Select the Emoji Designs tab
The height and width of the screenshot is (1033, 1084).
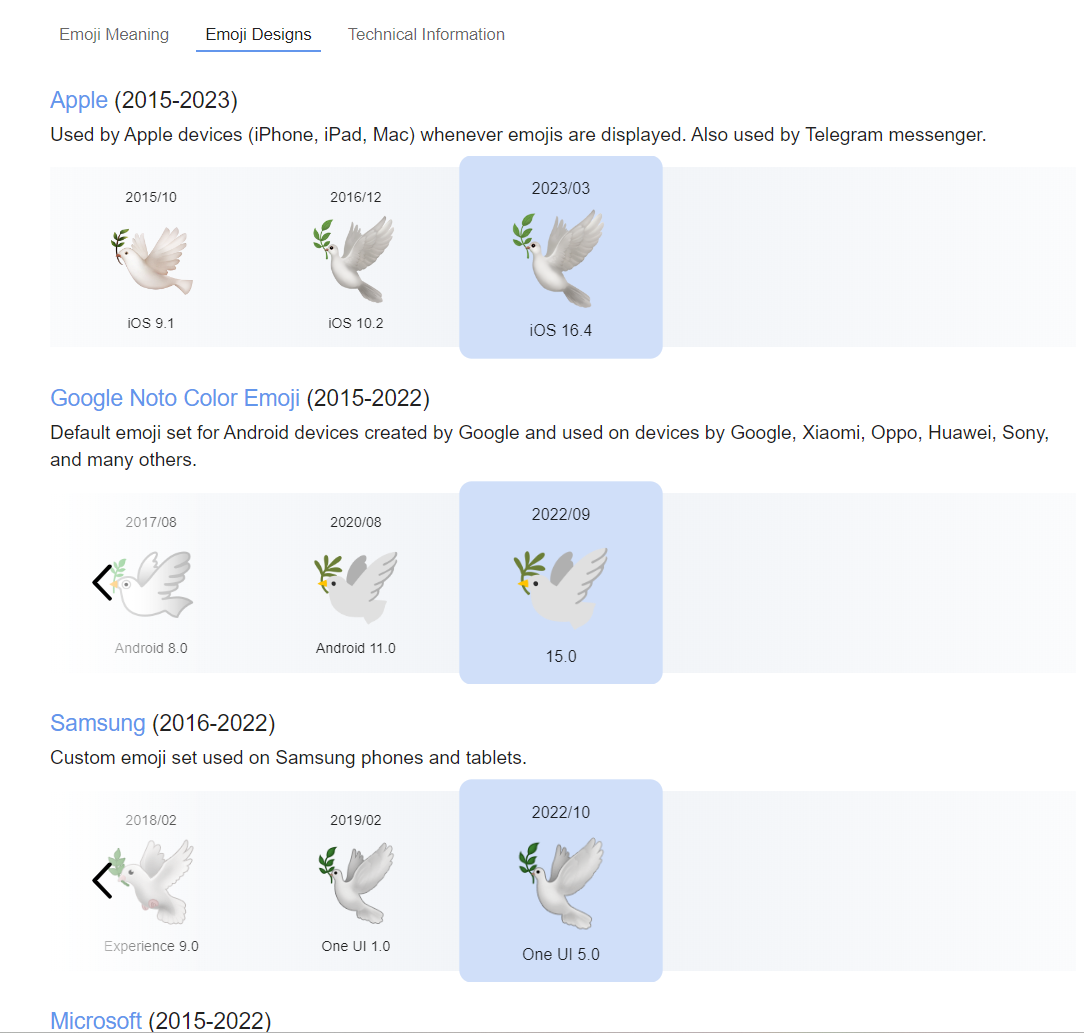258,35
